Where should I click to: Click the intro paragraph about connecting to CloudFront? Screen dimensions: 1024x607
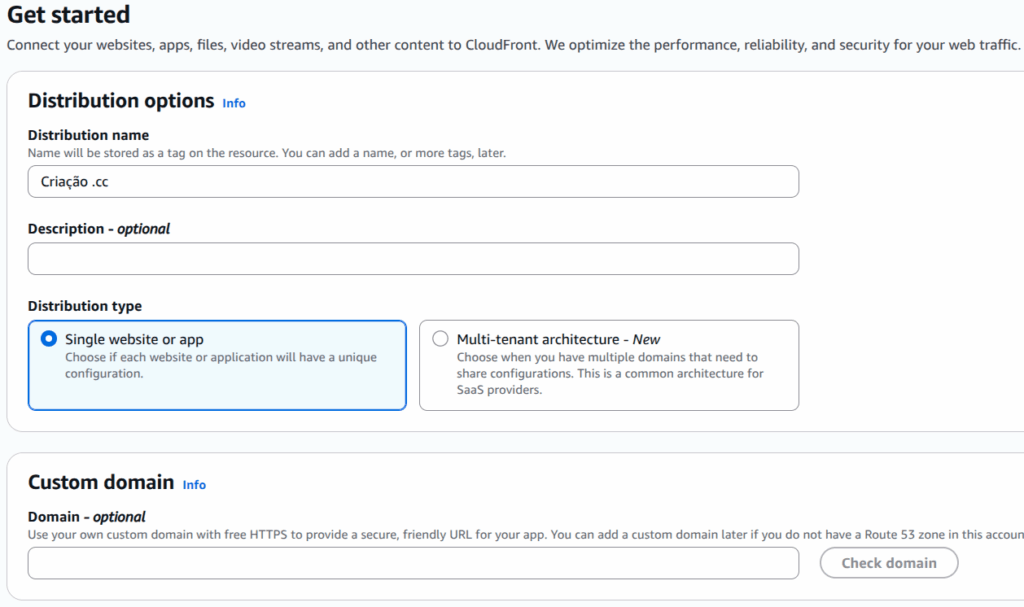tap(512, 45)
